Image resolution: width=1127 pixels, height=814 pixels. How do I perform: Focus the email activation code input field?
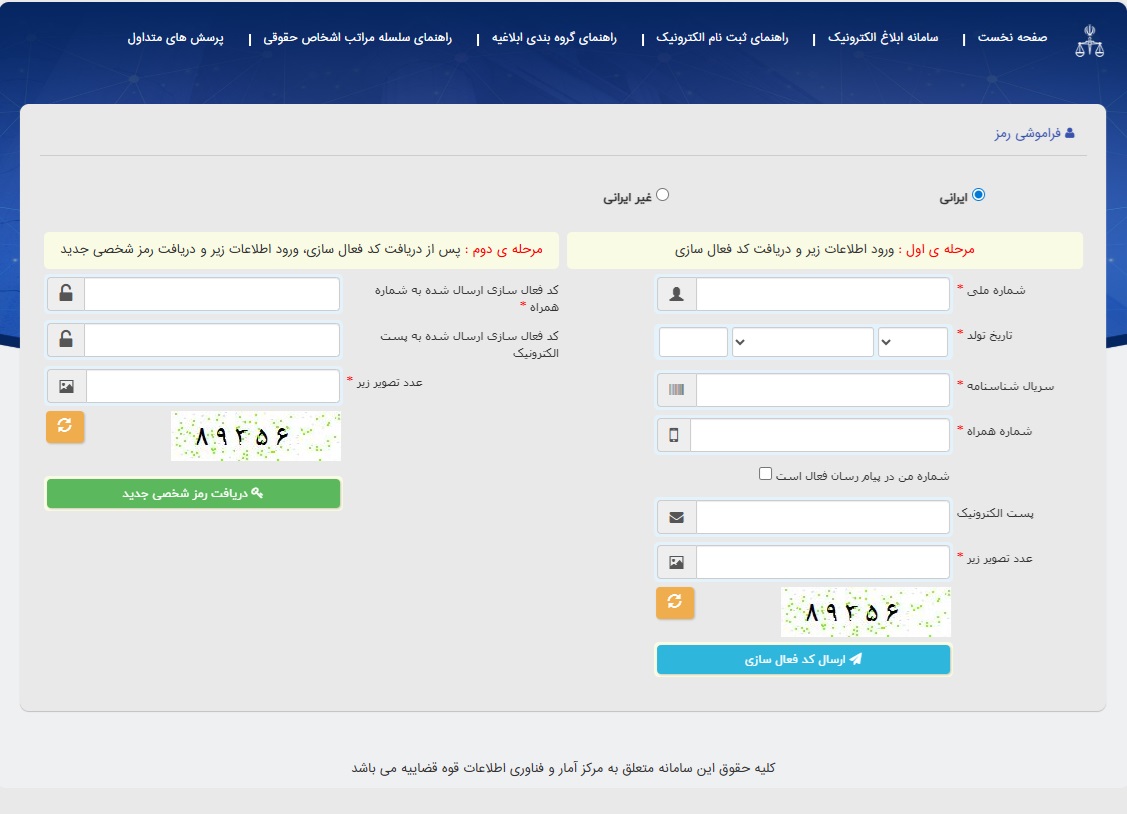point(211,340)
